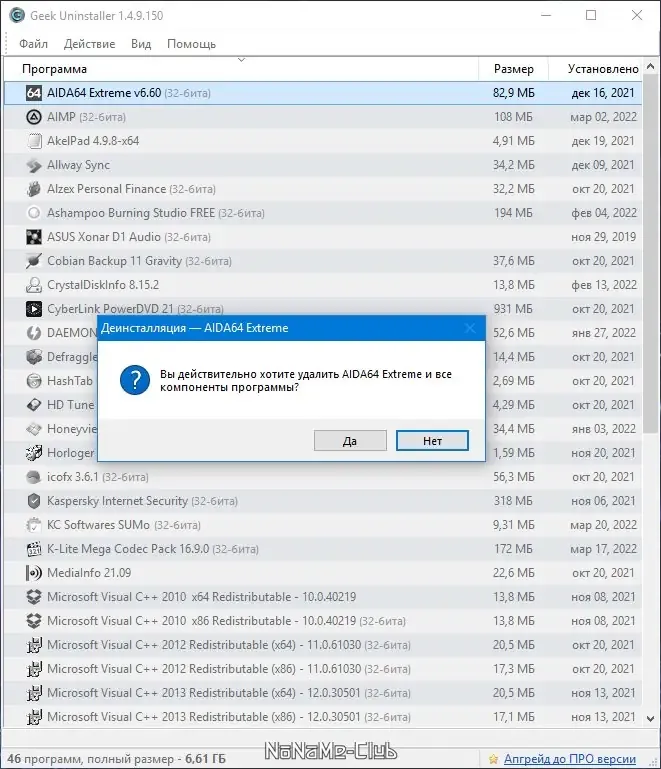Screen dimensions: 661x769
Task: Click the Ashampoo Burning Studio icon
Action: [34, 213]
